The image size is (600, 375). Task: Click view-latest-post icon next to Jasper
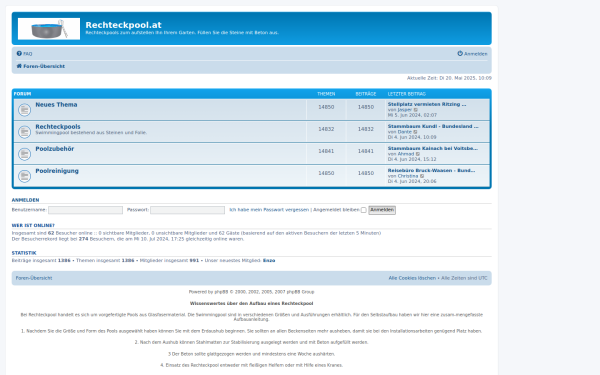click(x=416, y=110)
